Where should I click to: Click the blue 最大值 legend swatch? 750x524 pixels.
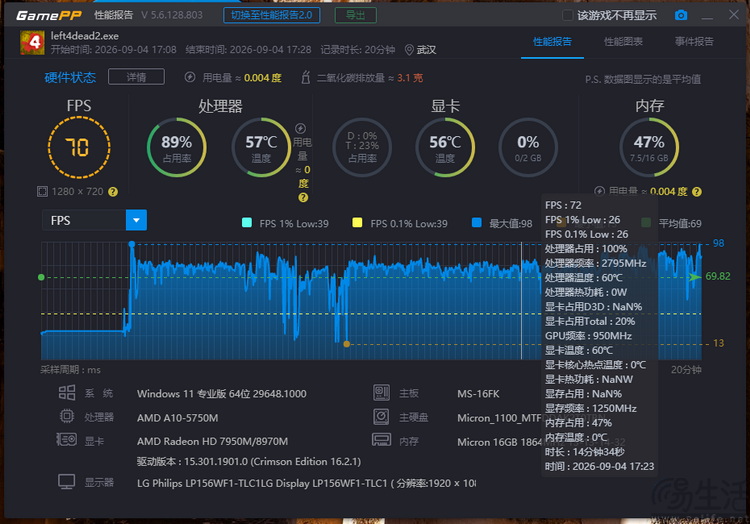[x=476, y=222]
